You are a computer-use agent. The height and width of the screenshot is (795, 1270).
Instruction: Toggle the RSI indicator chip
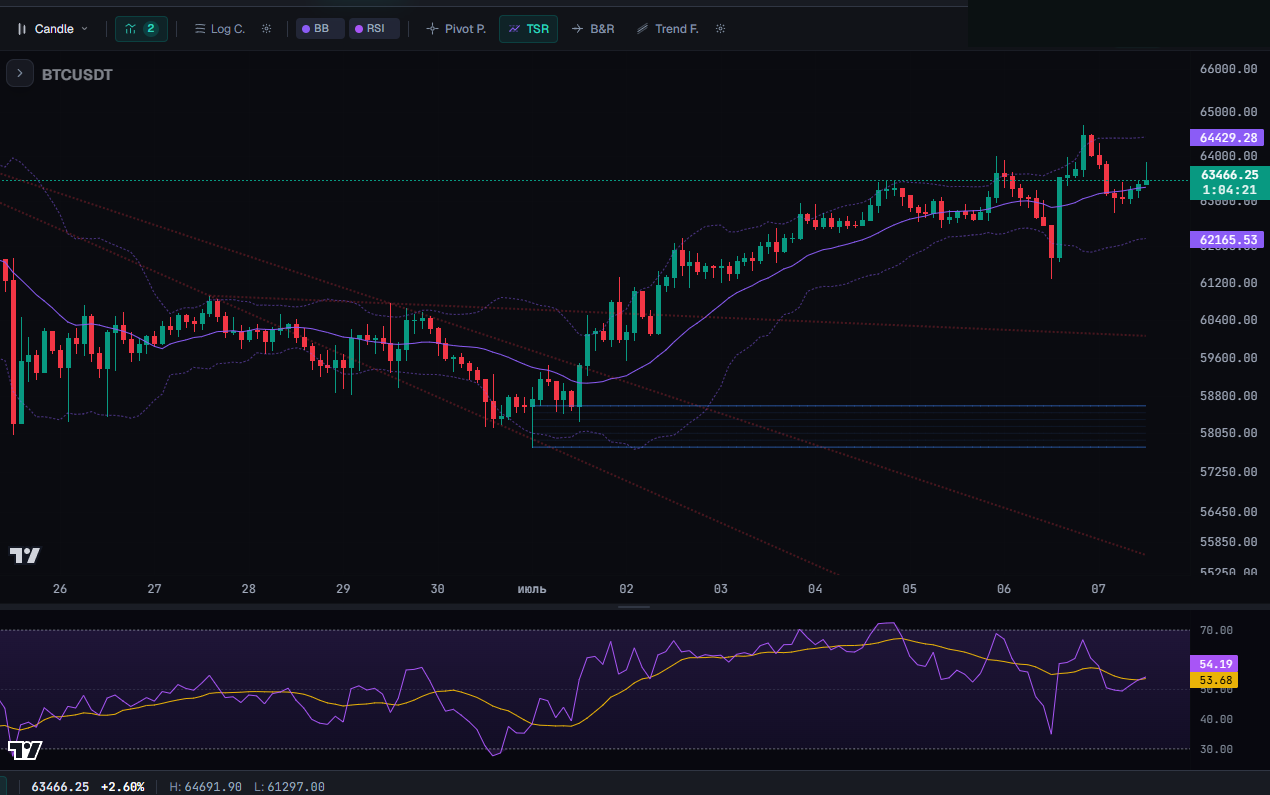tap(374, 29)
